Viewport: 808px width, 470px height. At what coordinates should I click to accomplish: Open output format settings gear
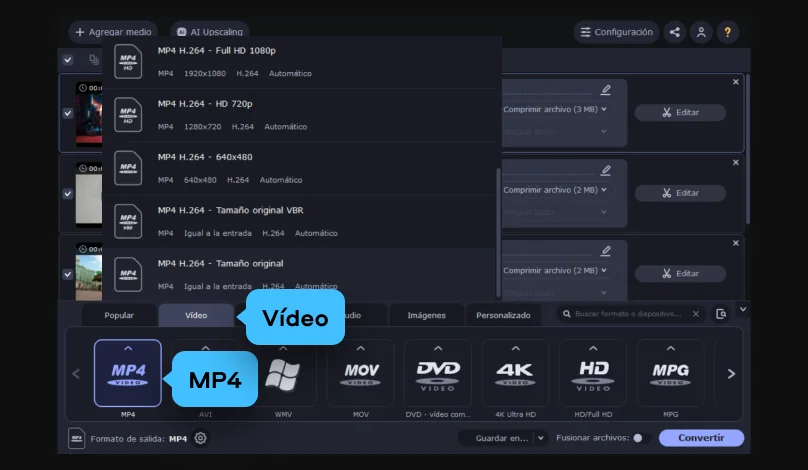(200, 438)
